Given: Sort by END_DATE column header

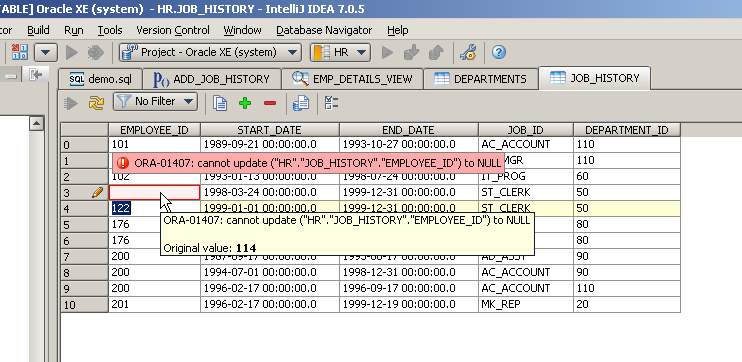Looking at the screenshot, I should (408, 130).
